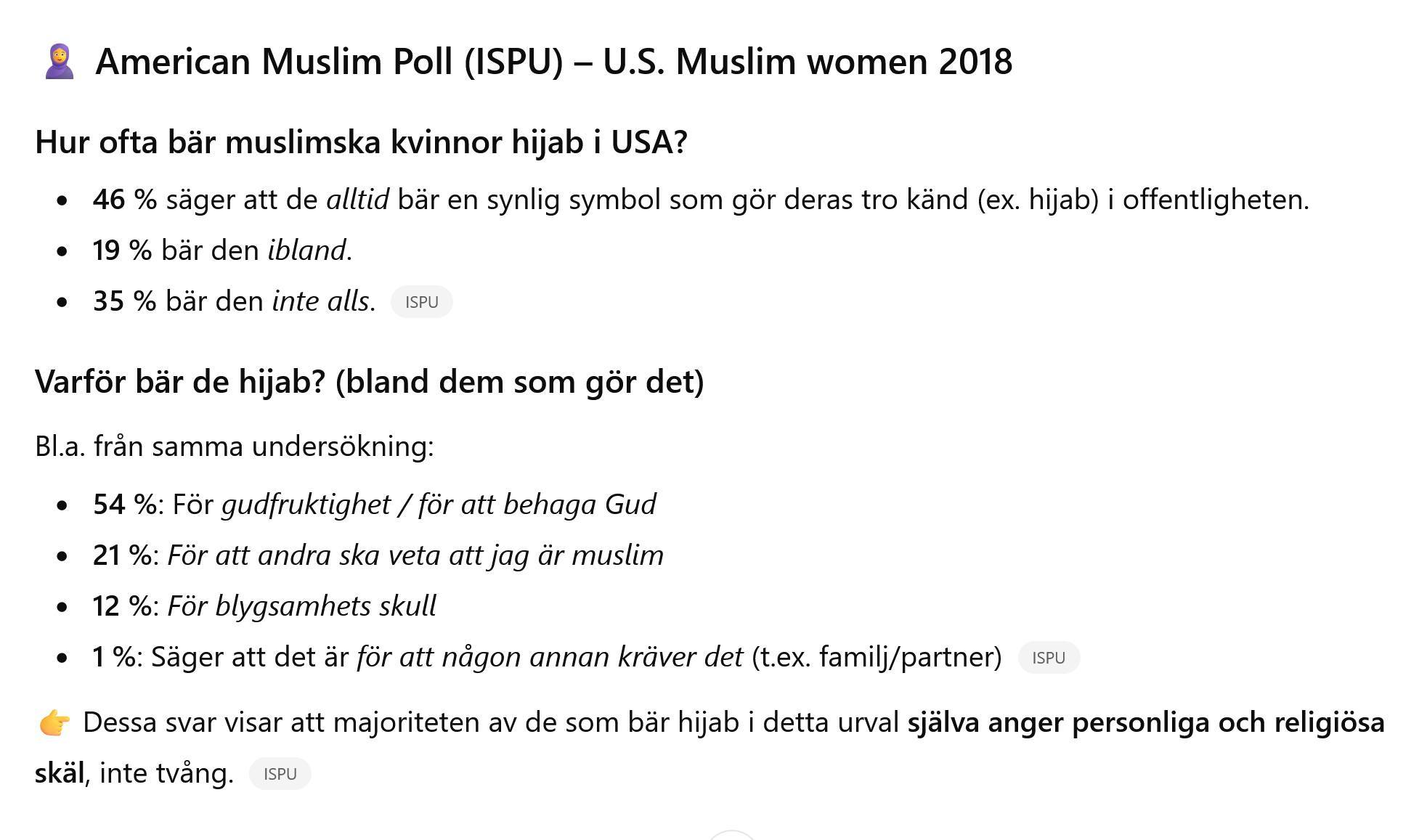This screenshot has height=840, width=1427.
Task: Click the hijab woman emoji in title
Action: tap(59, 62)
